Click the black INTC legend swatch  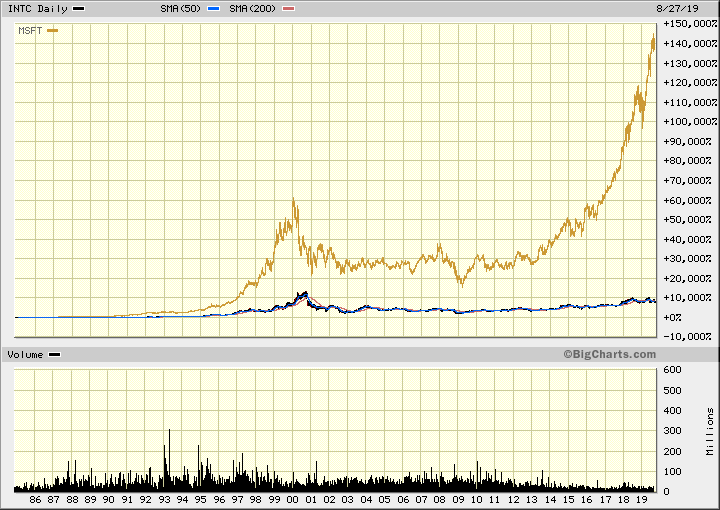79,9
